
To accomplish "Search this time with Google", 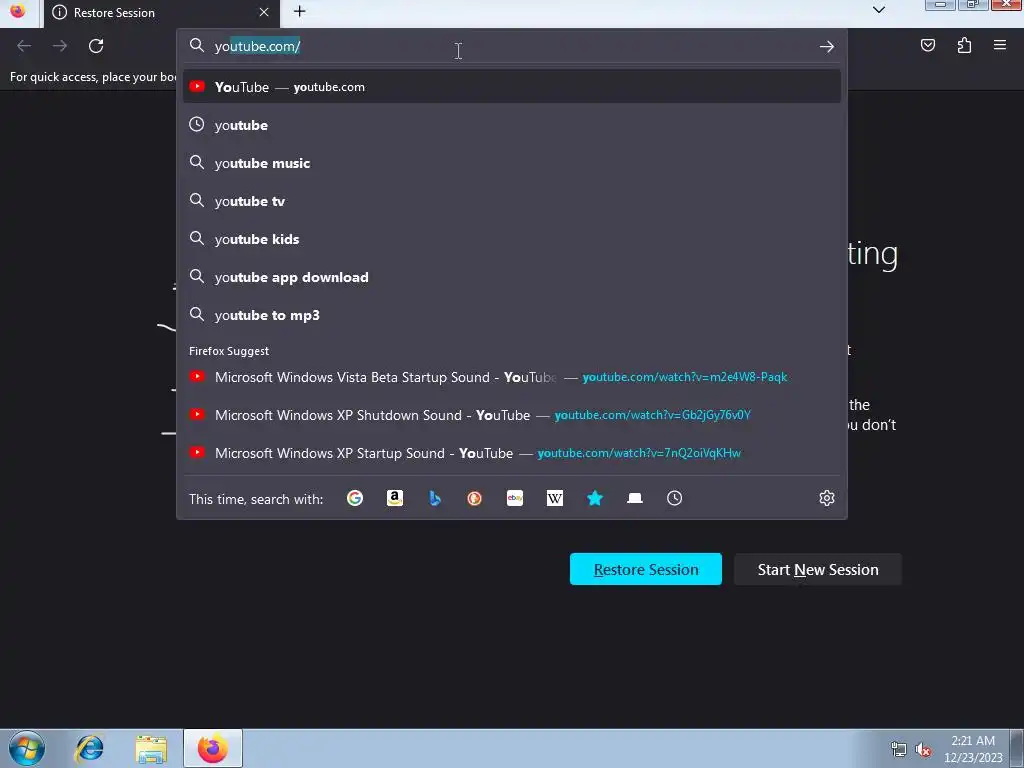I will (355, 498).
